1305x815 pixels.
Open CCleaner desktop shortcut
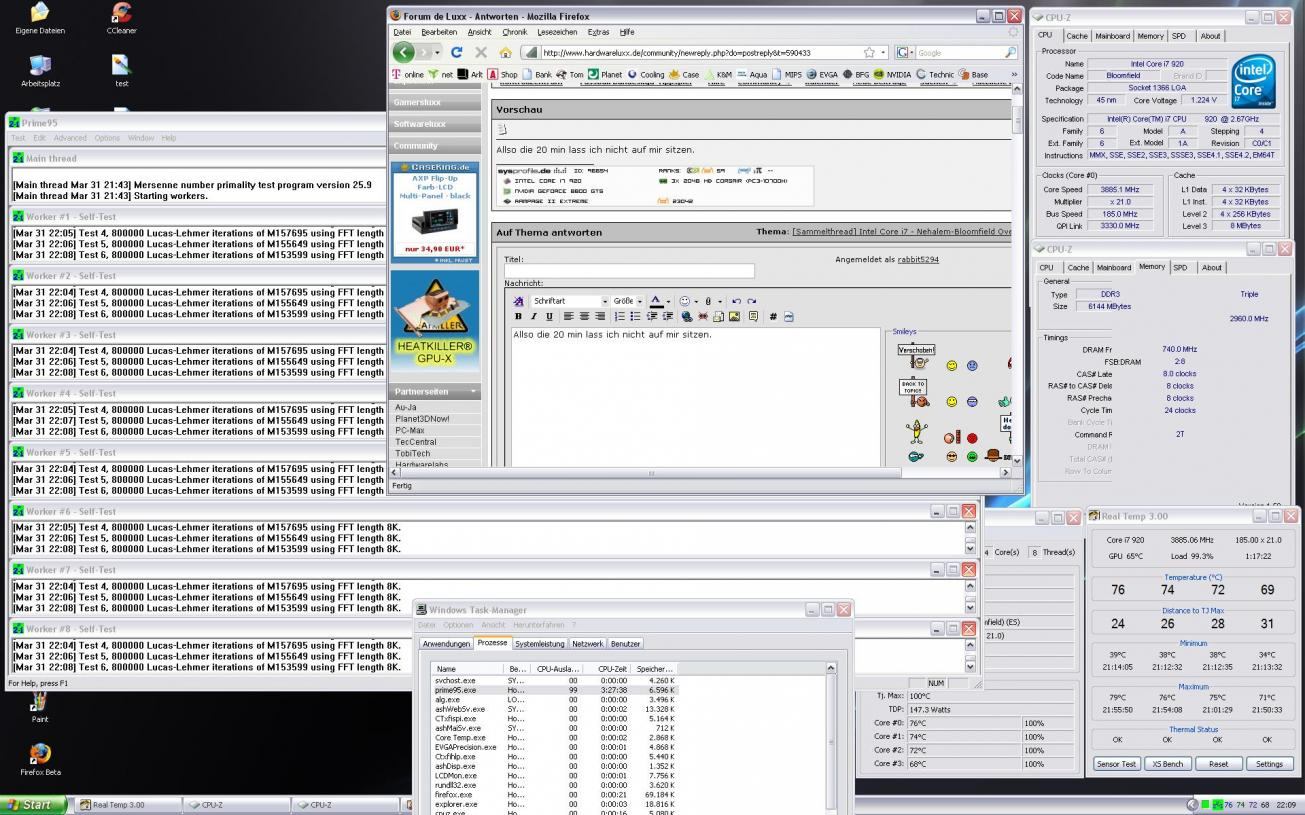tap(121, 19)
